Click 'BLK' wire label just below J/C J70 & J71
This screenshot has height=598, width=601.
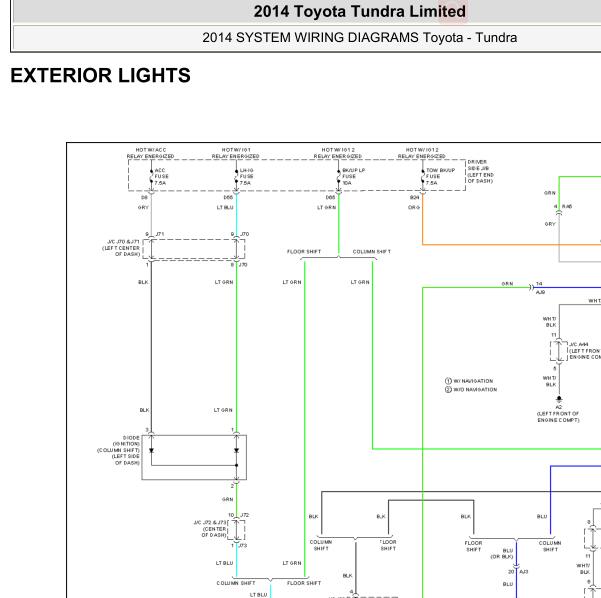click(x=143, y=282)
